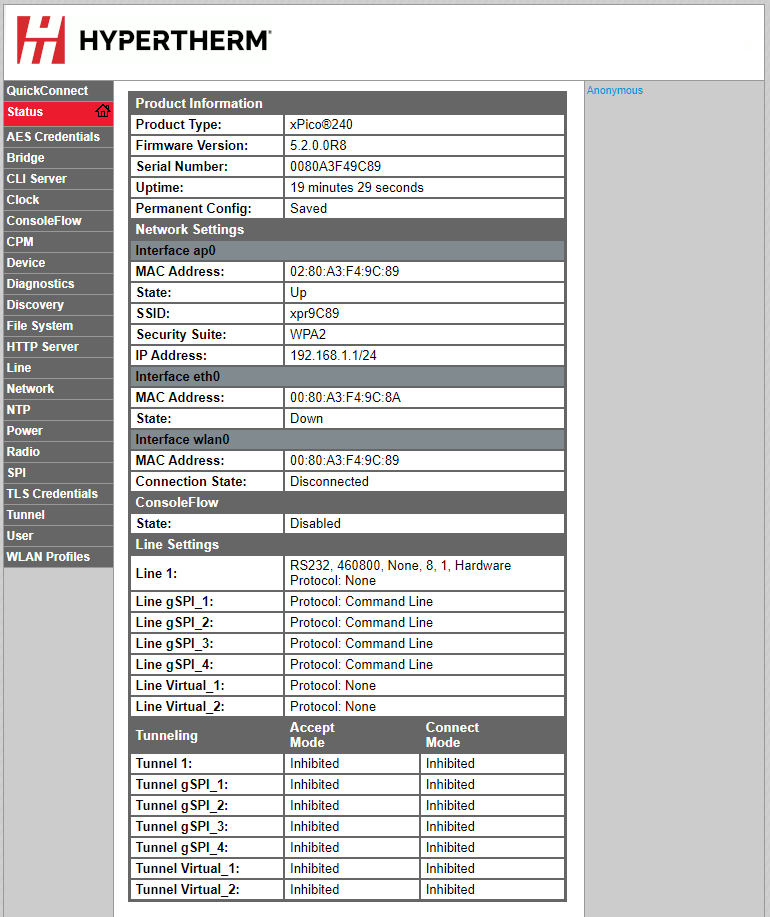The image size is (770, 917).
Task: Select HTTP Server in sidebar
Action: coord(43,347)
